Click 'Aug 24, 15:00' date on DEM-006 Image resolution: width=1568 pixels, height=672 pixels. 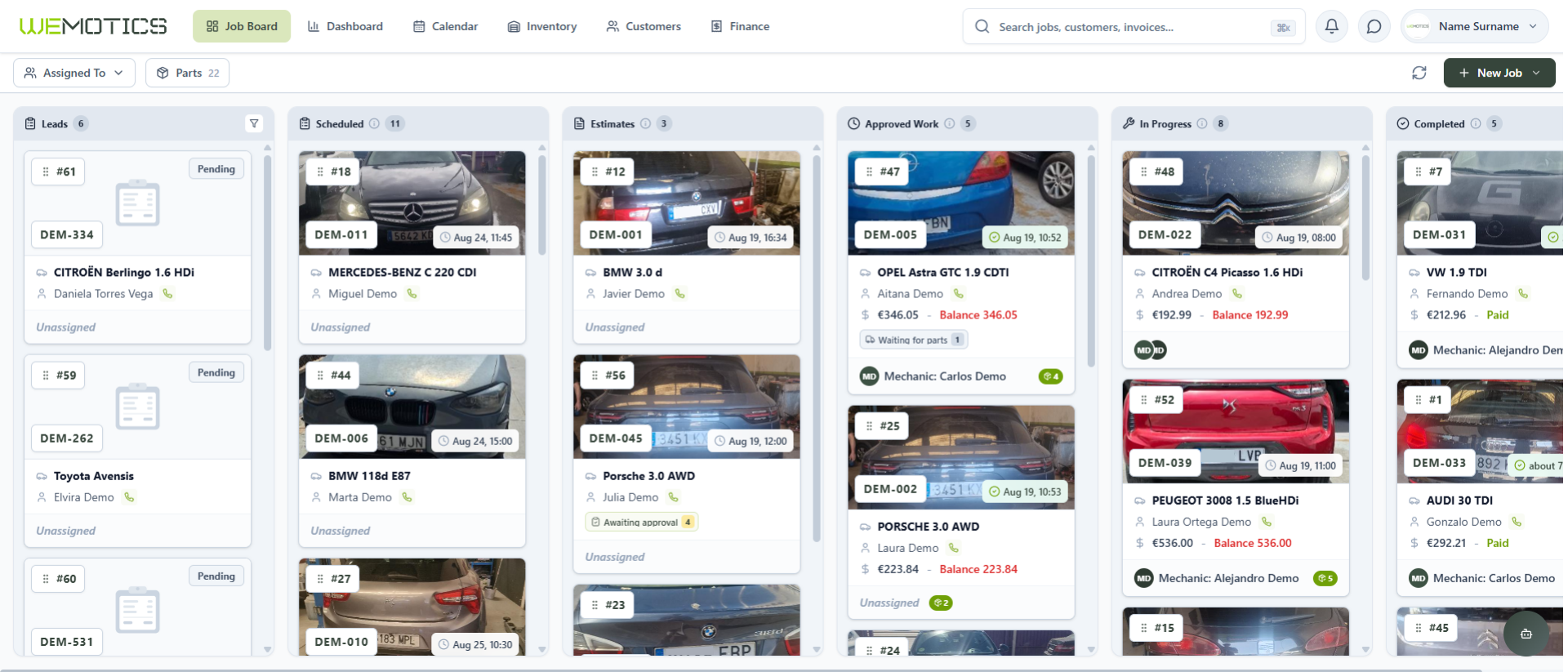coord(475,441)
